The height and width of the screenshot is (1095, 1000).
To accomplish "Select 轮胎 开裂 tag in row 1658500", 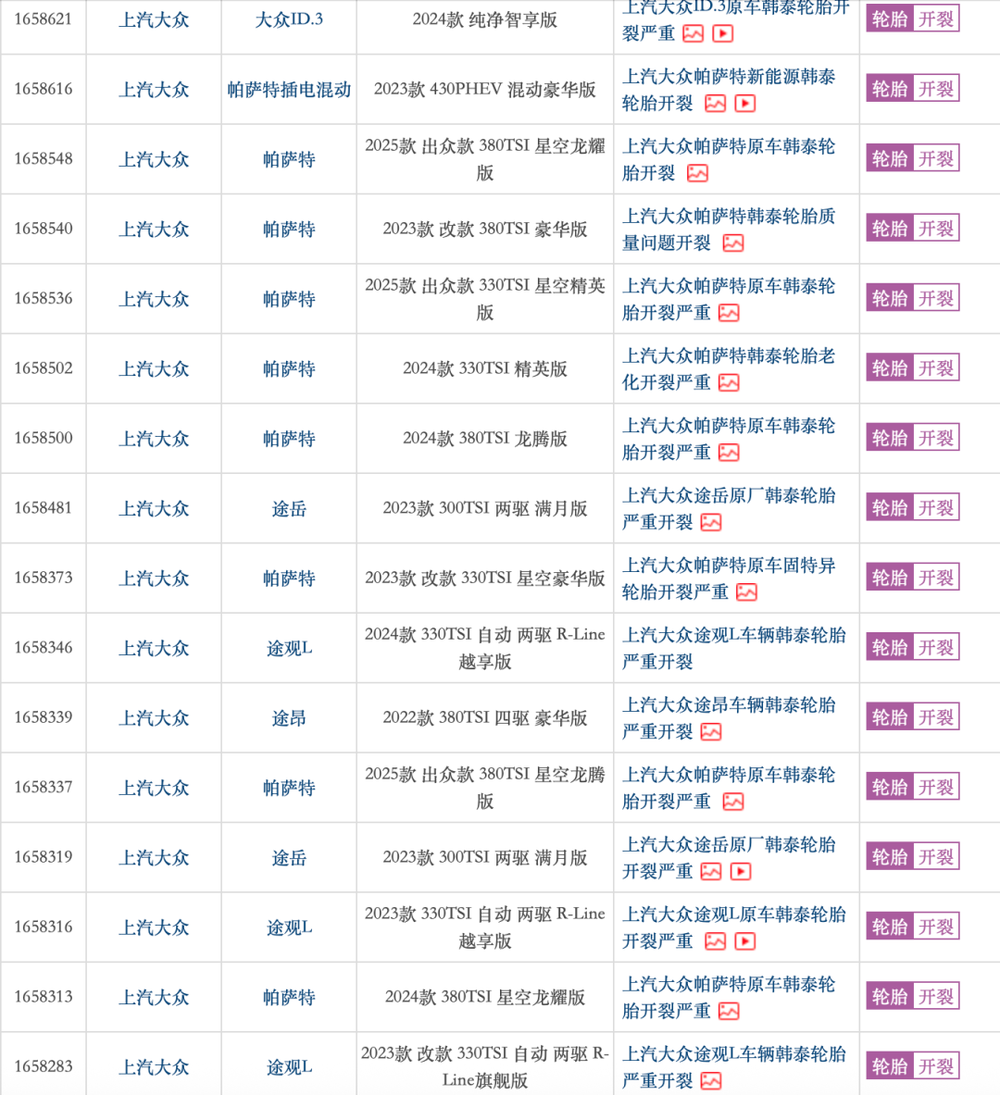I will 913,438.
